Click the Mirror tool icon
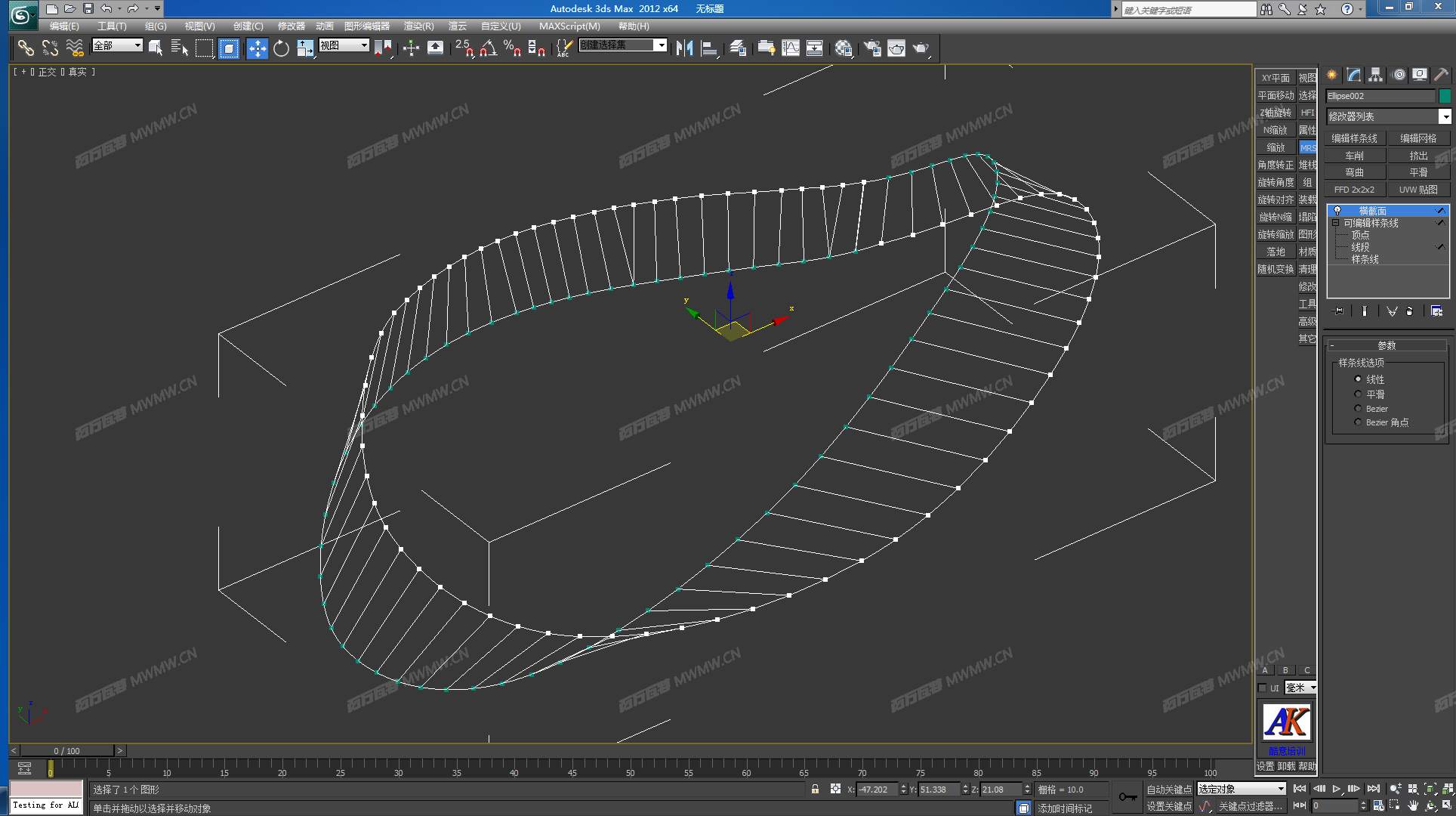The image size is (1456, 816). click(685, 48)
